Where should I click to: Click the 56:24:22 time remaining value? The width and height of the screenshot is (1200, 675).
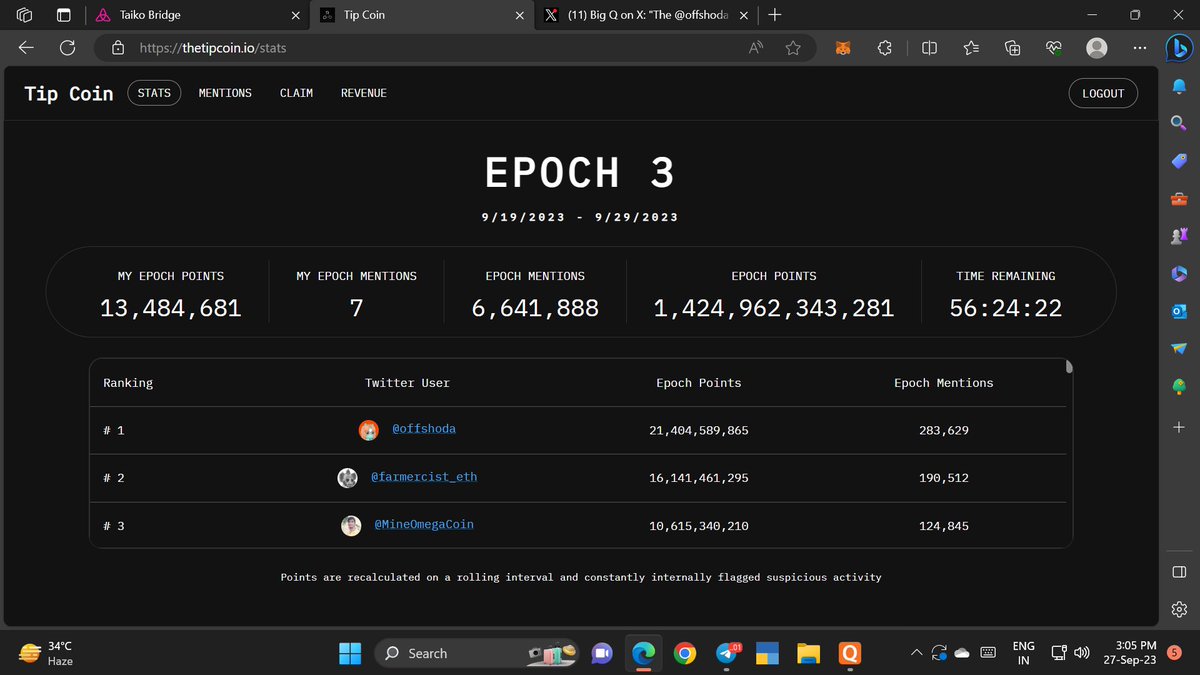(x=1005, y=308)
